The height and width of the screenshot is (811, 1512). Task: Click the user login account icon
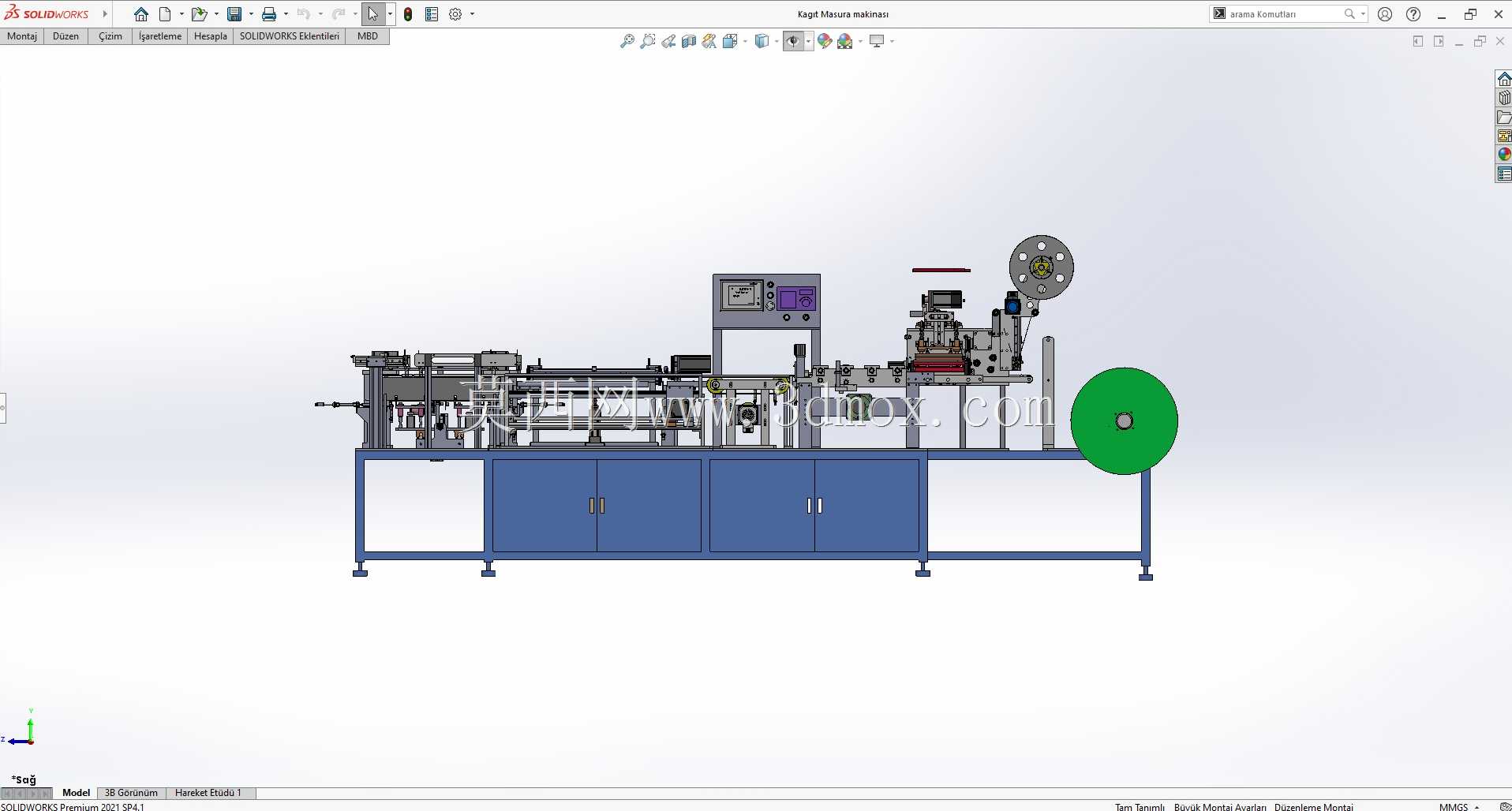(1385, 14)
